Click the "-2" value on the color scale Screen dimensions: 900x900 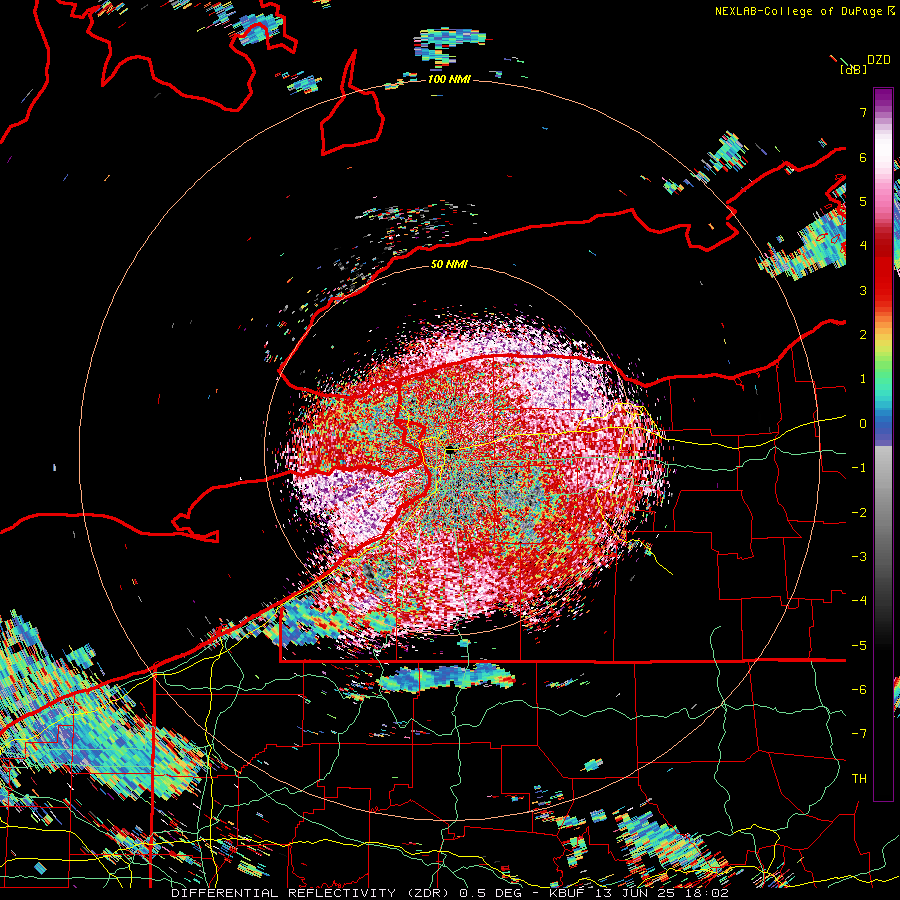[x=859, y=513]
